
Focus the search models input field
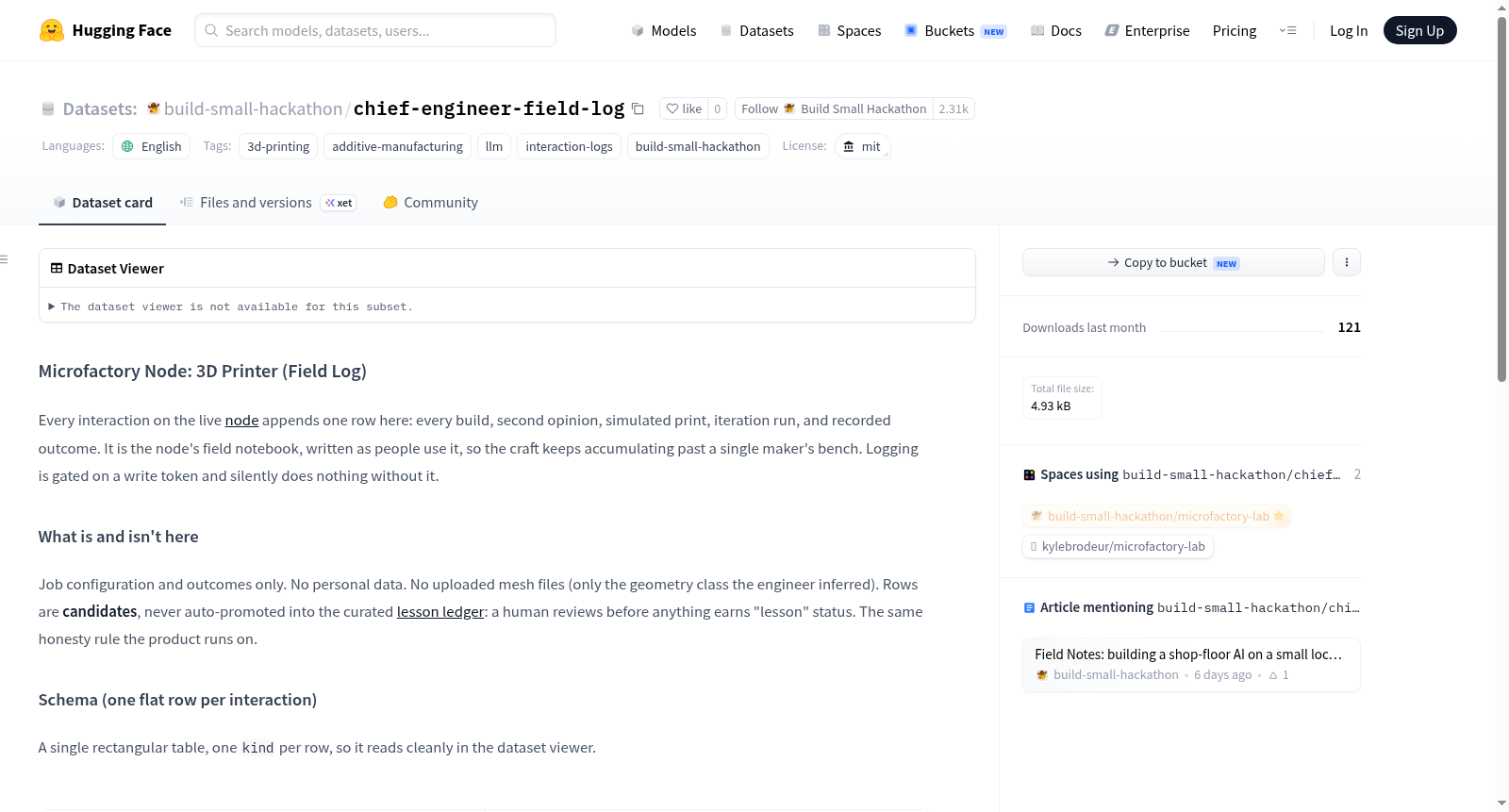[375, 30]
